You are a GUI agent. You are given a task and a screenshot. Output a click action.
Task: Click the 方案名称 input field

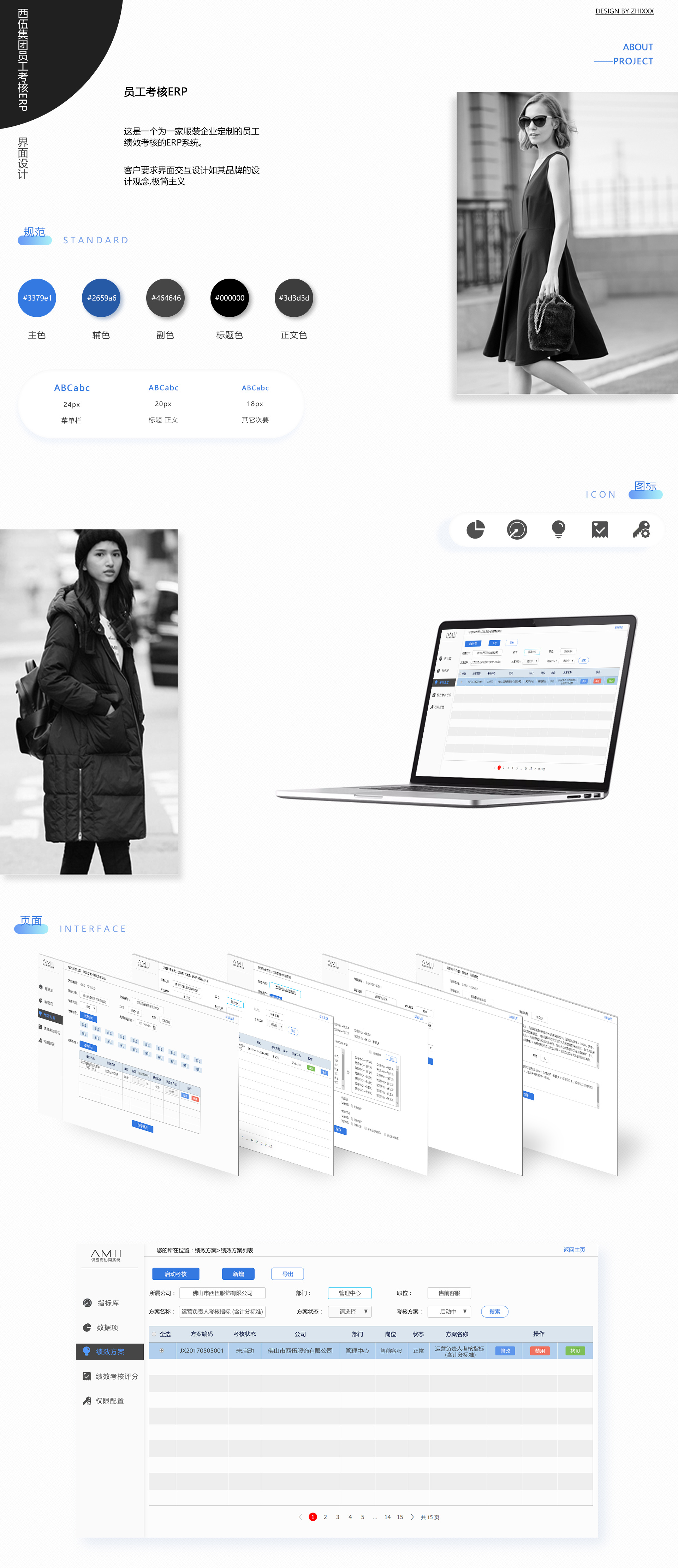click(222, 1311)
